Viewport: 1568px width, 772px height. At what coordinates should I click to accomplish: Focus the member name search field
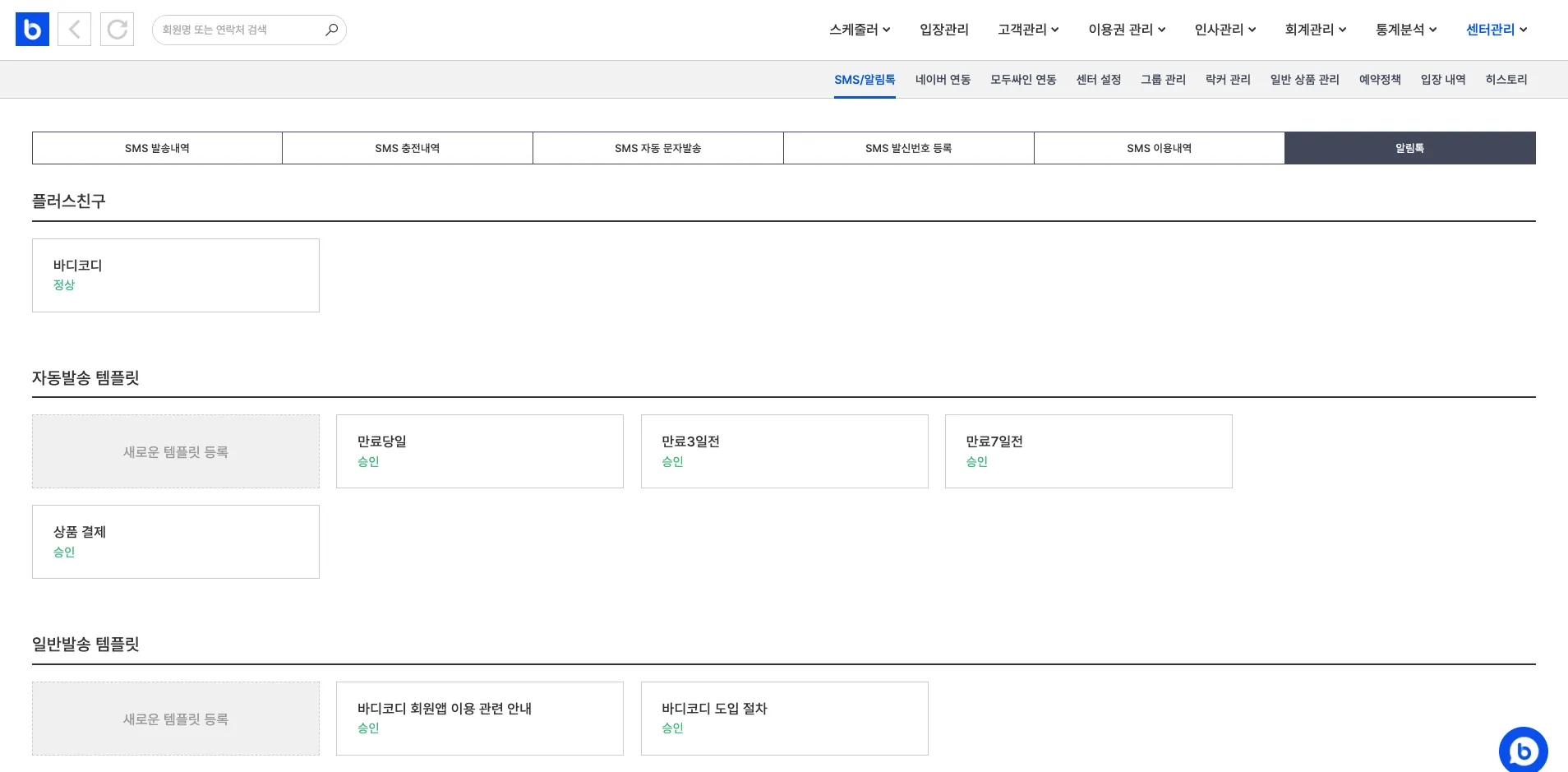pos(238,30)
